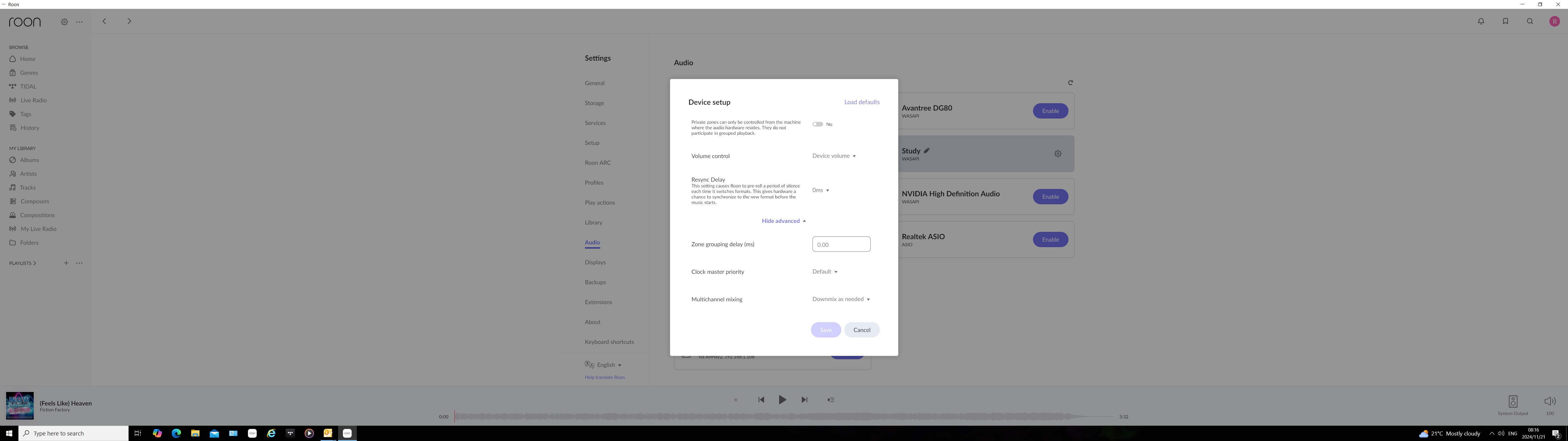Open the settings gear next to Roon logo

(x=64, y=22)
